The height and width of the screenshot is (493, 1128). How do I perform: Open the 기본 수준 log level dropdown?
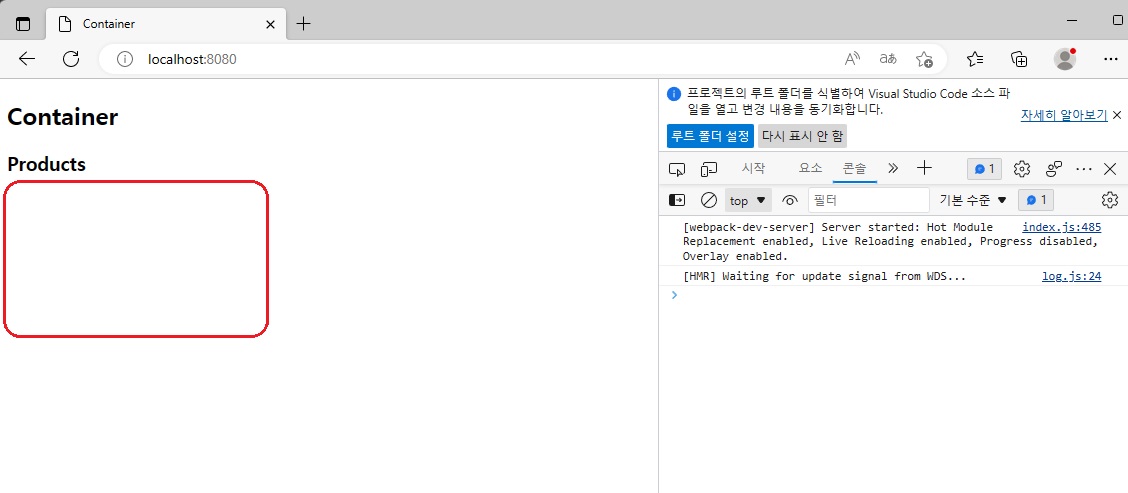[973, 200]
